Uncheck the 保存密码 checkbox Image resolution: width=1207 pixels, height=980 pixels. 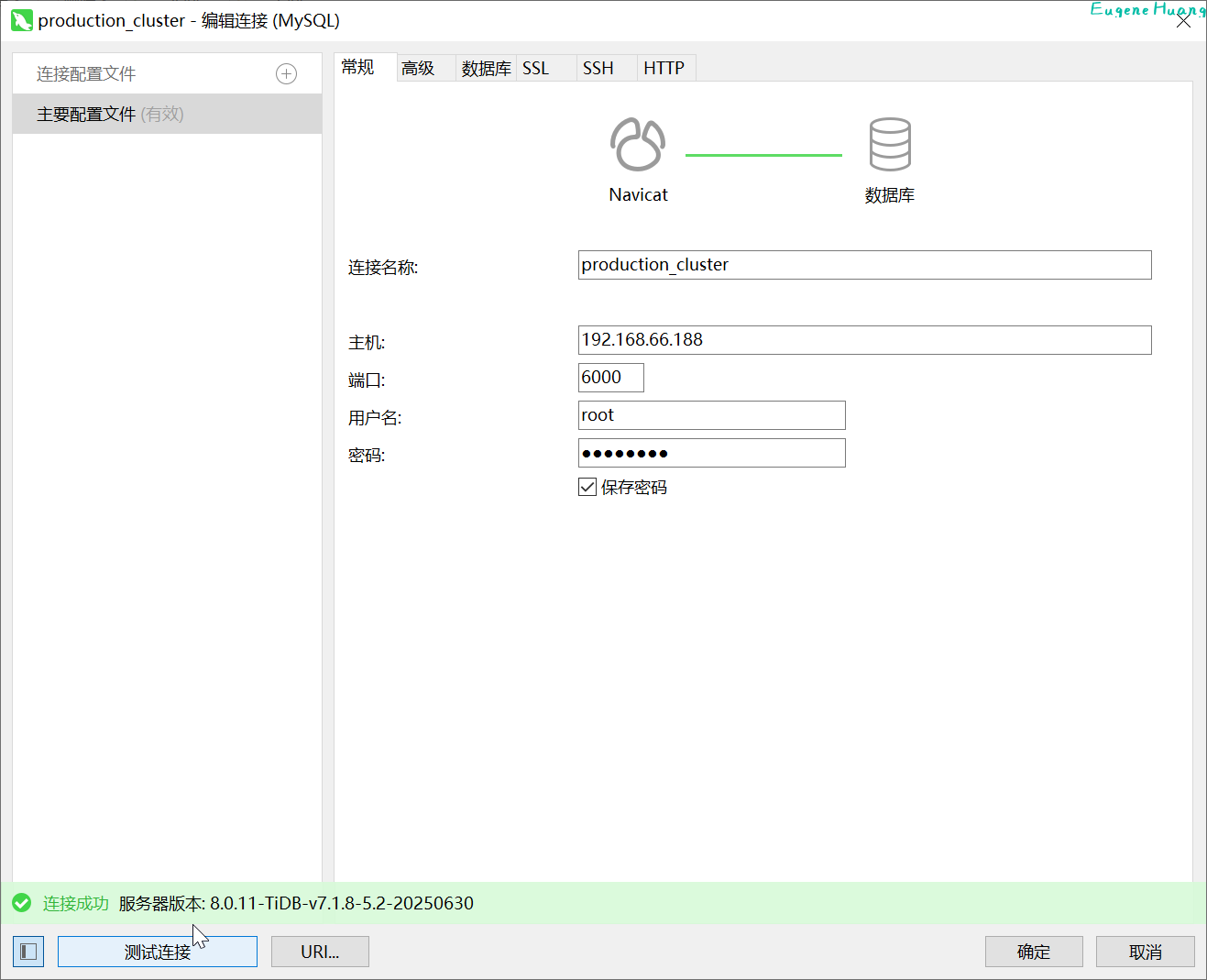click(x=587, y=487)
